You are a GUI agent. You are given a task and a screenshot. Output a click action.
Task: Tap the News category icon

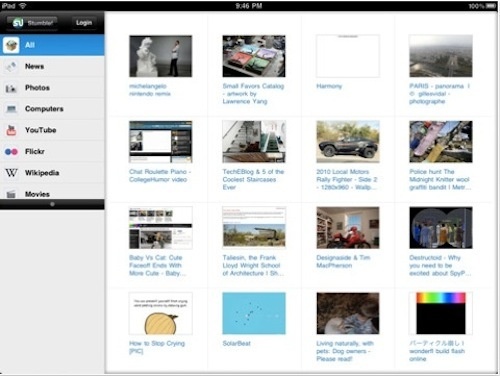point(11,66)
